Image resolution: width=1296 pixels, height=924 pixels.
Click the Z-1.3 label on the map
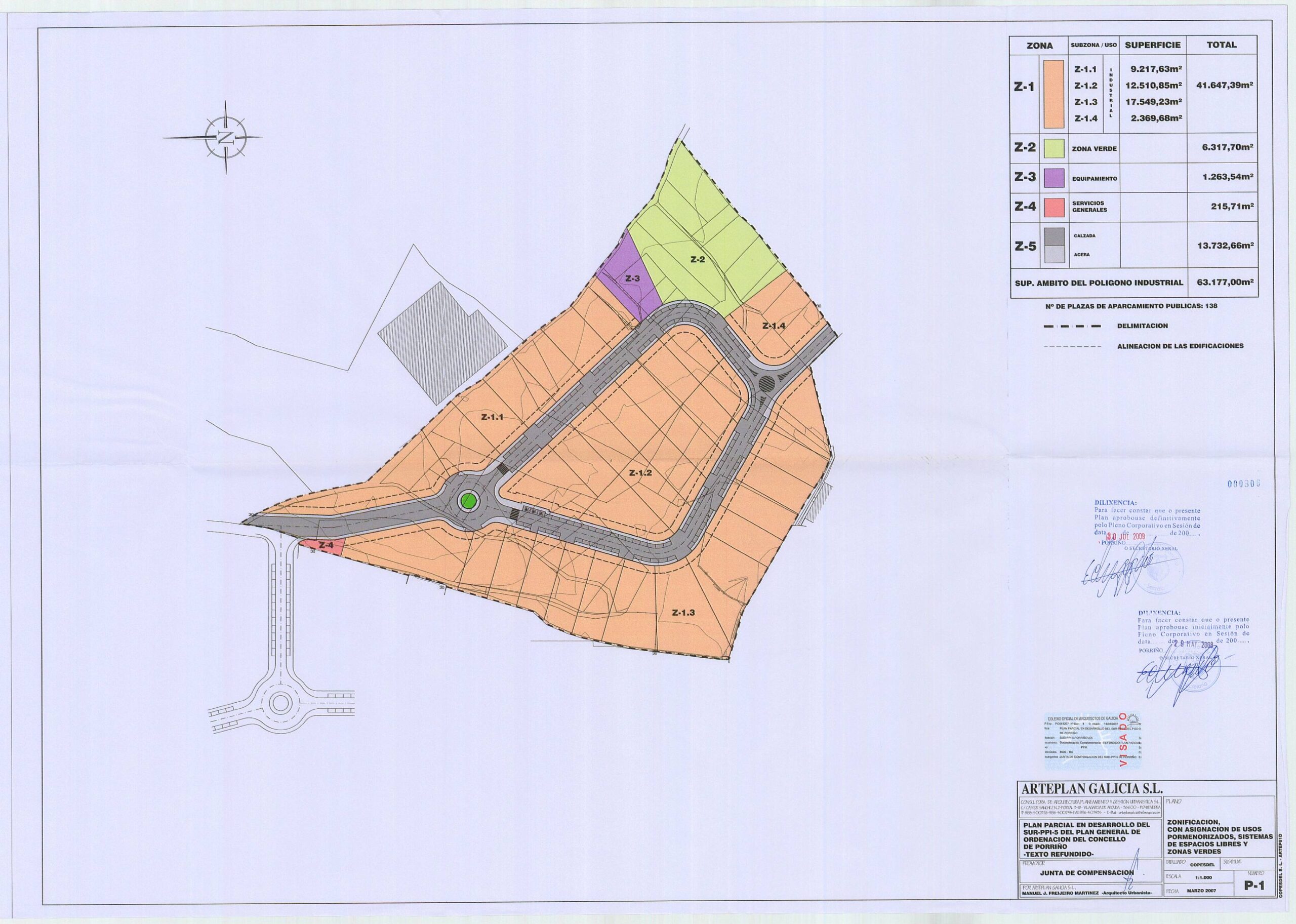click(x=683, y=613)
